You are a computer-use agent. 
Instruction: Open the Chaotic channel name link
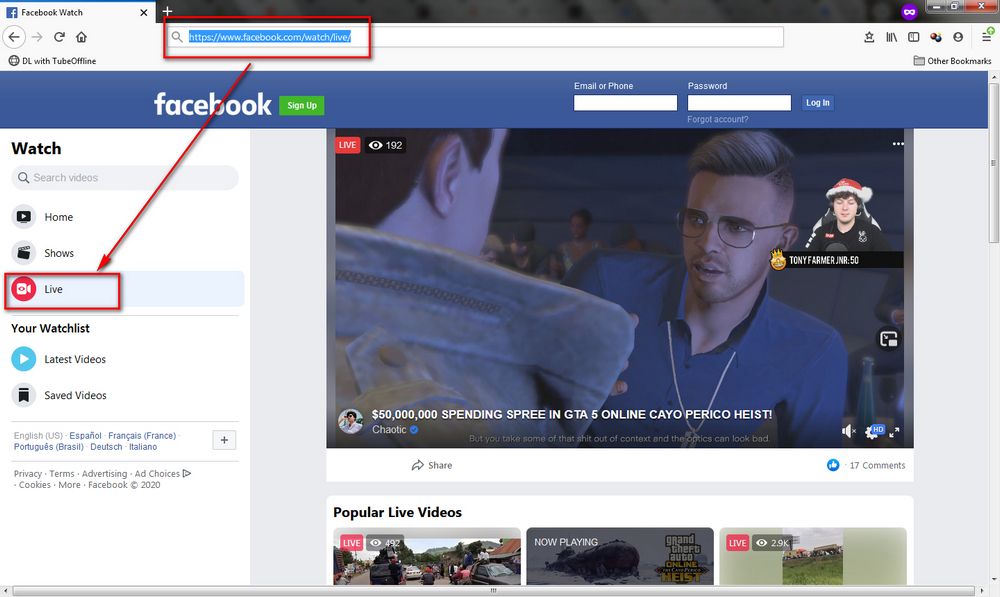(x=389, y=430)
